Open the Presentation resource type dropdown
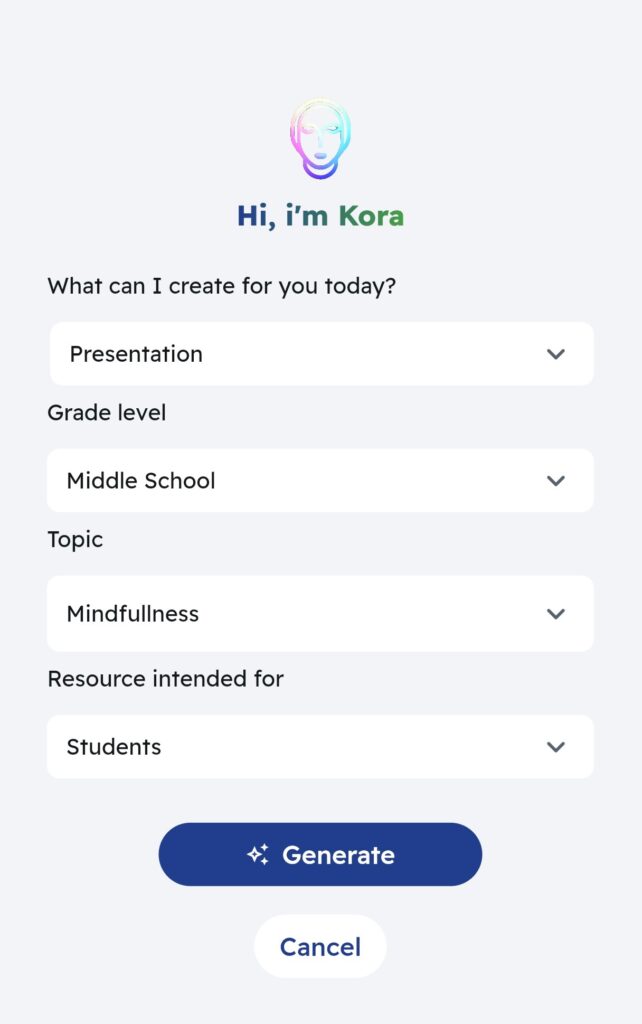Screen dimensions: 642x1024 coord(321,354)
